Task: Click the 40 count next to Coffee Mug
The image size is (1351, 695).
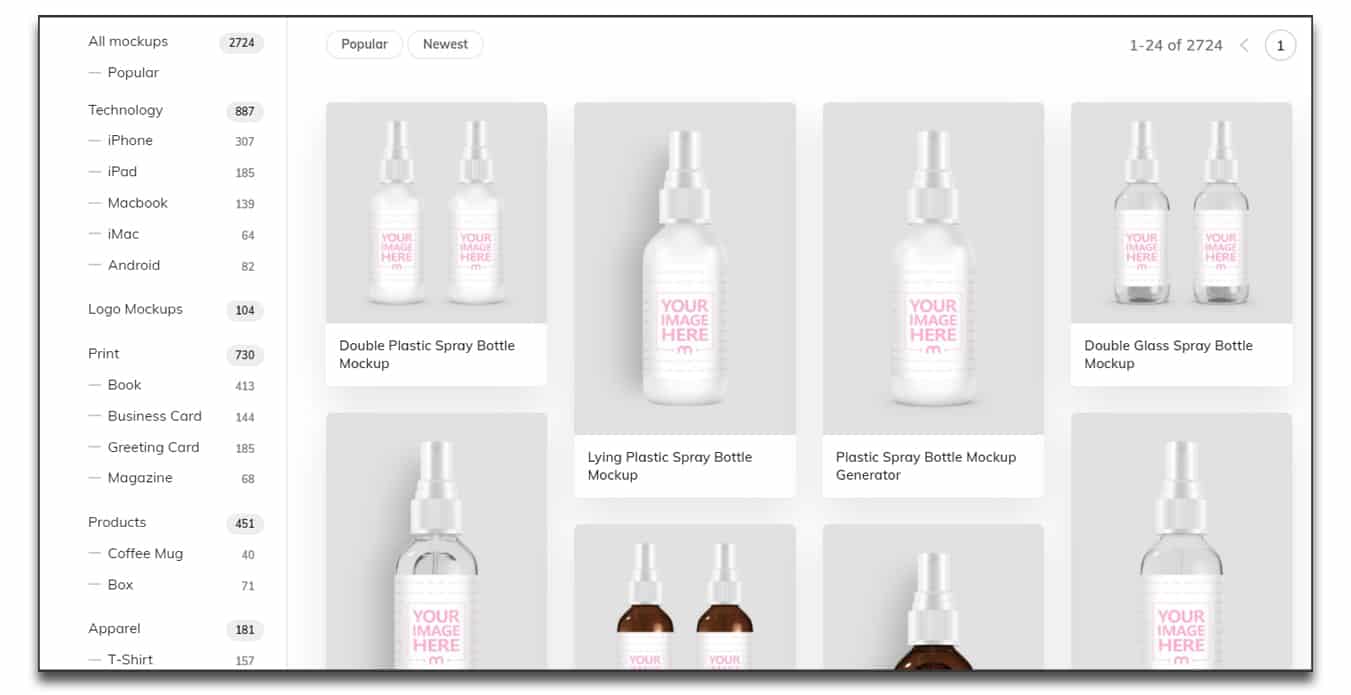Action: [x=248, y=555]
